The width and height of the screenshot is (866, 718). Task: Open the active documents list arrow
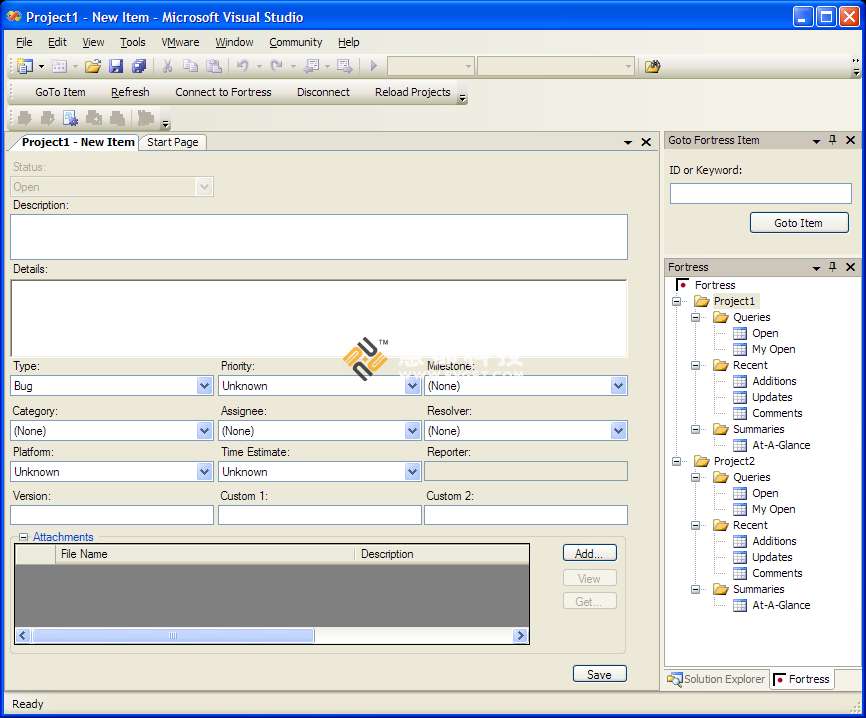627,142
